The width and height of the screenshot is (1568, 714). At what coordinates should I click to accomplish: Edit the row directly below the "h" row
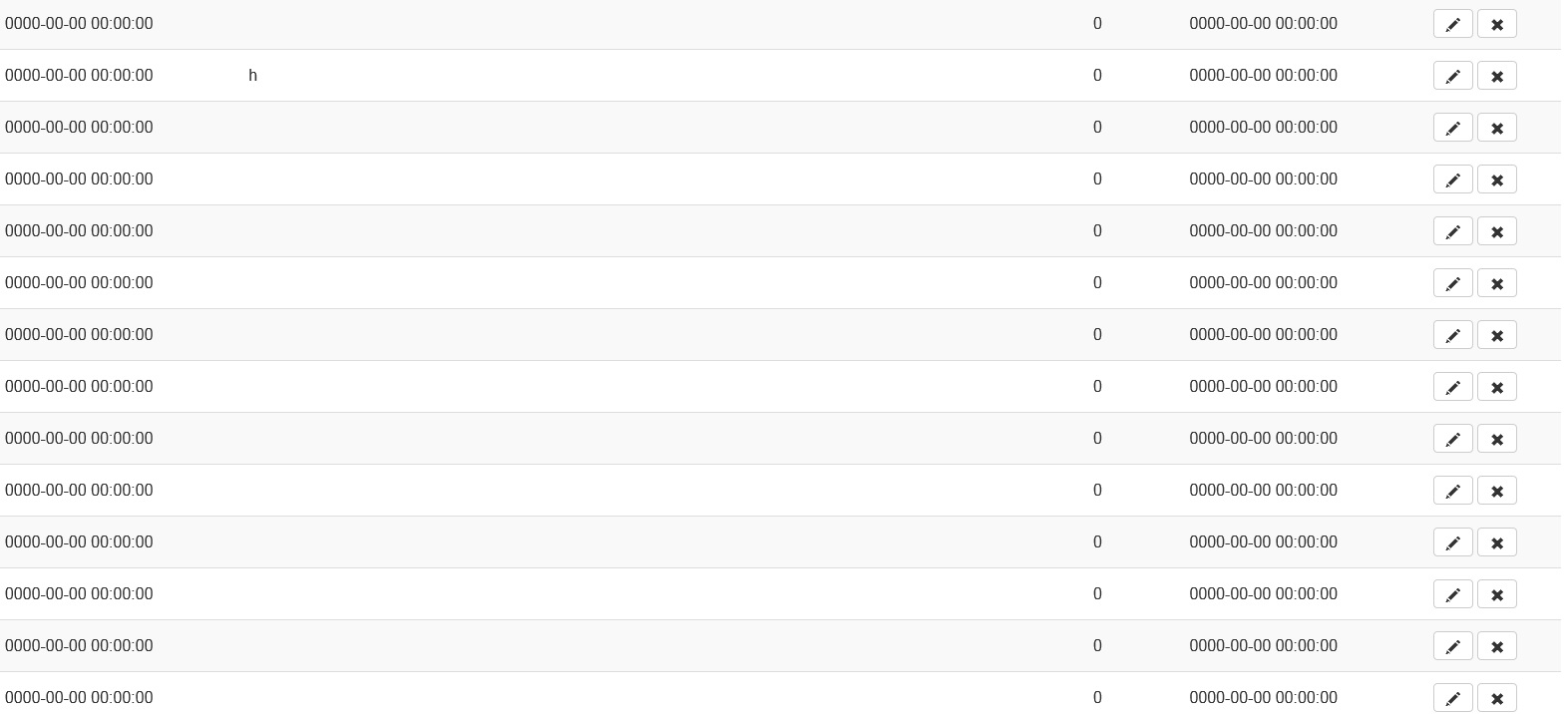click(x=1452, y=128)
